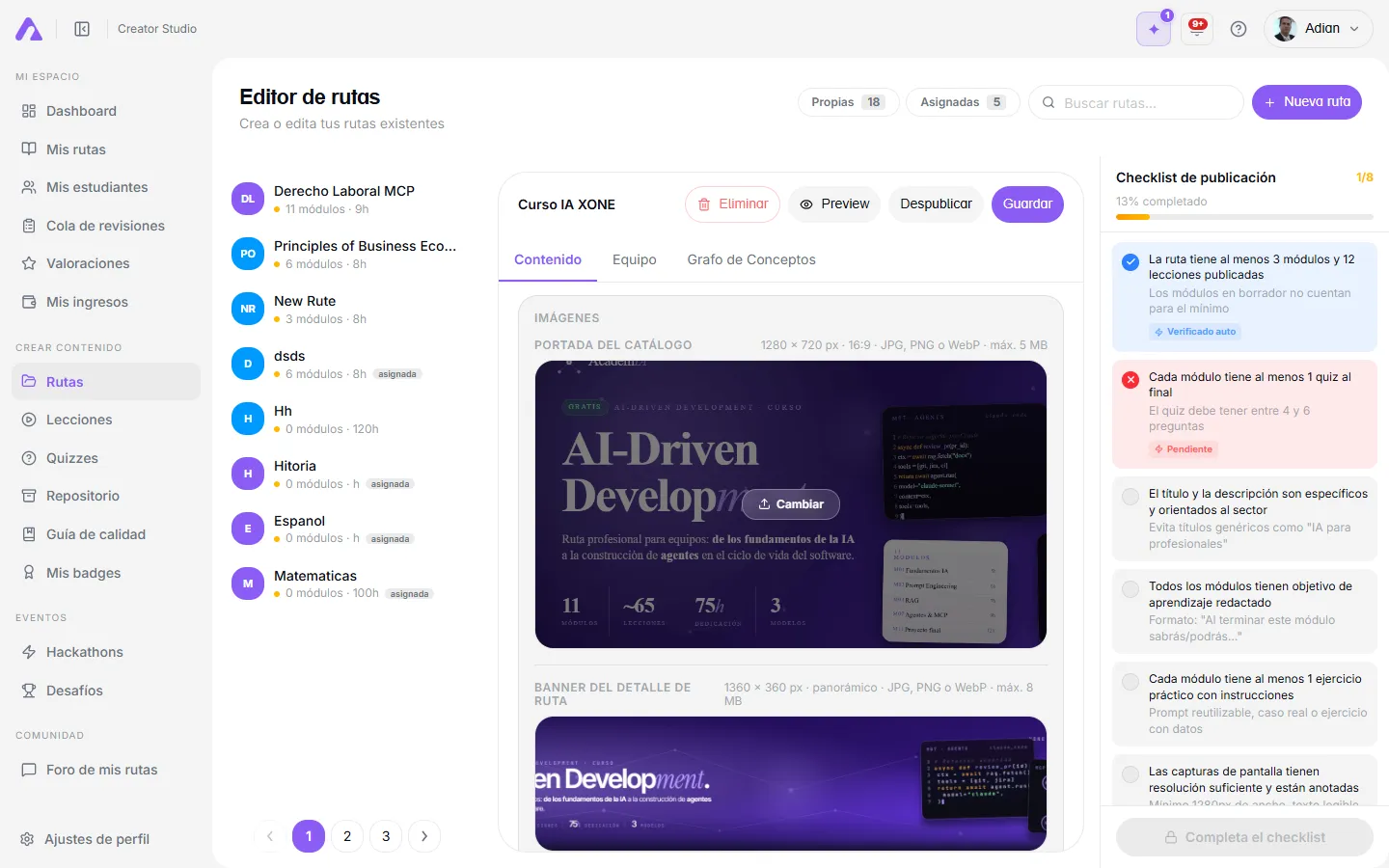
Task: Open the help question mark icon
Action: pos(1239,29)
